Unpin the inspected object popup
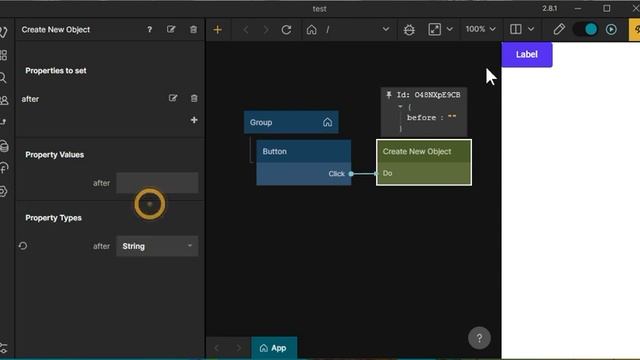The width and height of the screenshot is (640, 360). tap(389, 95)
